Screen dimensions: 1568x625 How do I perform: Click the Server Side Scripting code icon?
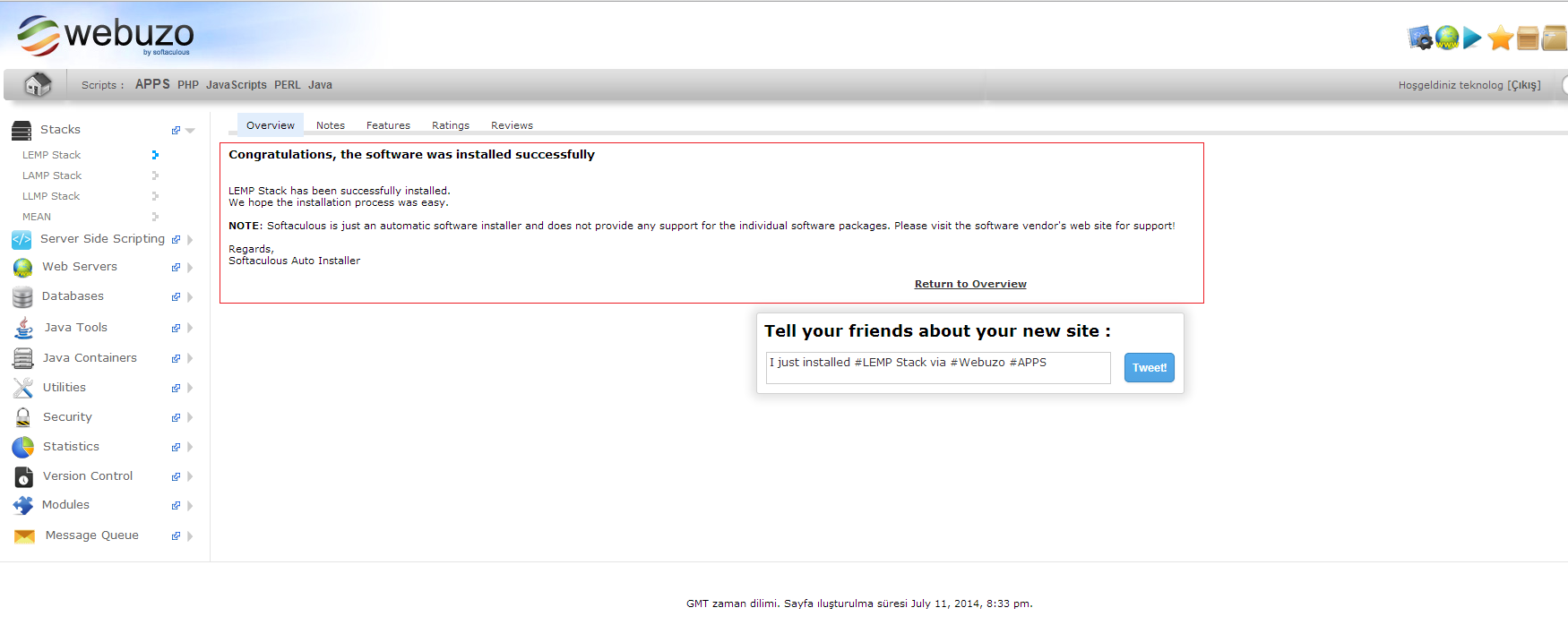coord(22,240)
